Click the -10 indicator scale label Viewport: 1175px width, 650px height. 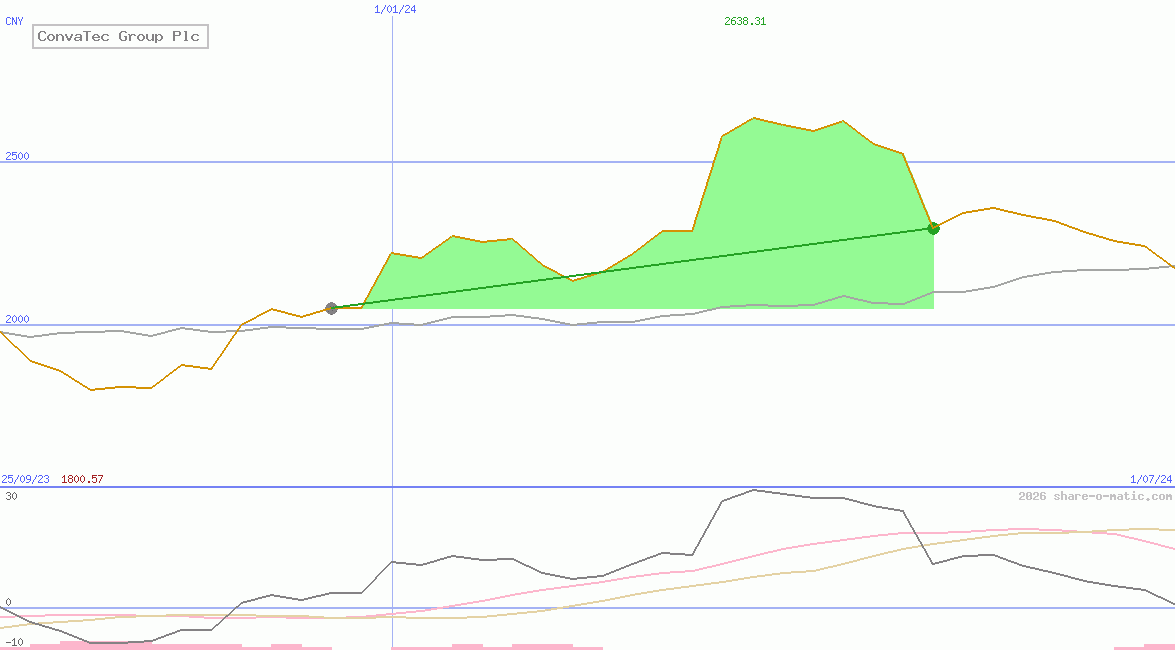click(13, 643)
